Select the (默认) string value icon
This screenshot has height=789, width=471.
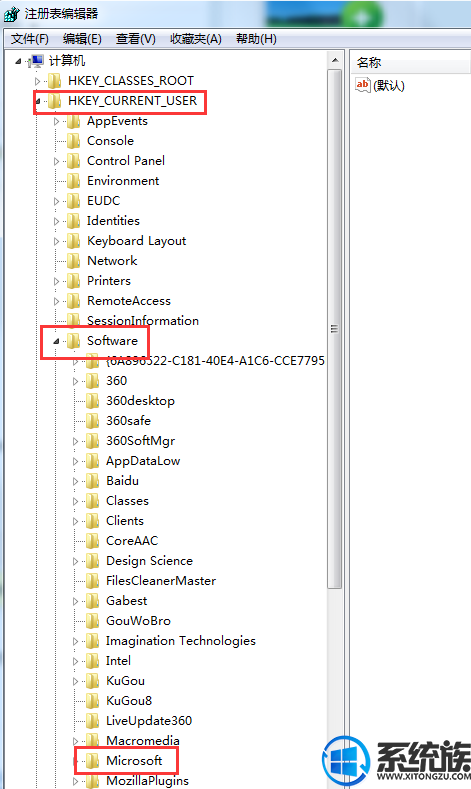[x=362, y=85]
